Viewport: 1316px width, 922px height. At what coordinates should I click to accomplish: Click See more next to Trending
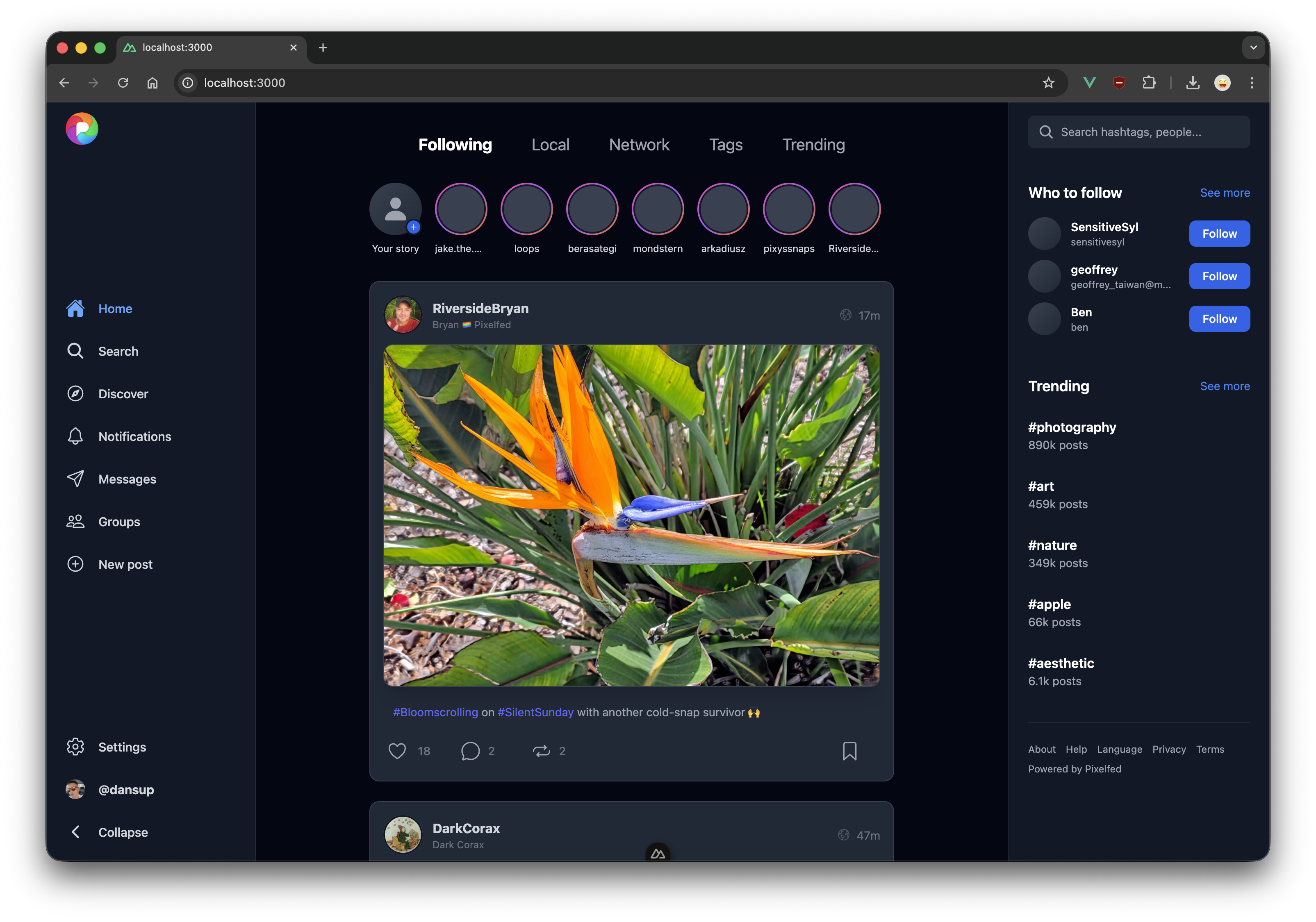pos(1224,386)
